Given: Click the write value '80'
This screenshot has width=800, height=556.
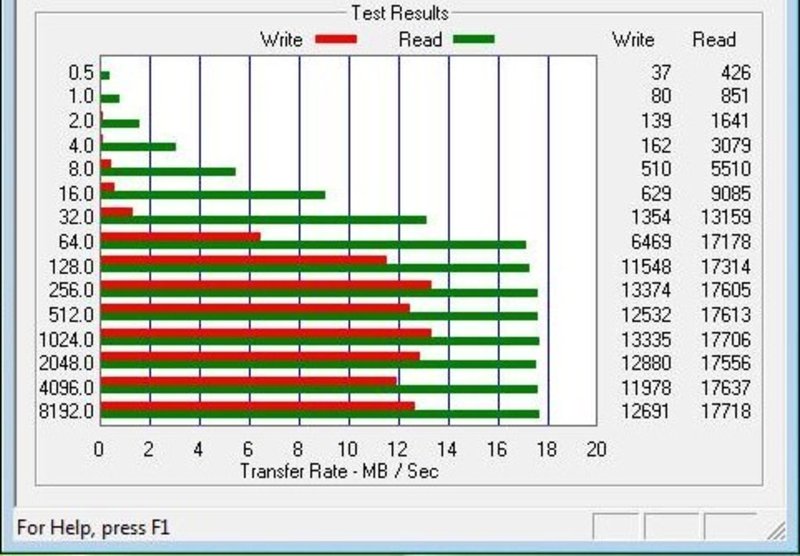Looking at the screenshot, I should coord(661,96).
